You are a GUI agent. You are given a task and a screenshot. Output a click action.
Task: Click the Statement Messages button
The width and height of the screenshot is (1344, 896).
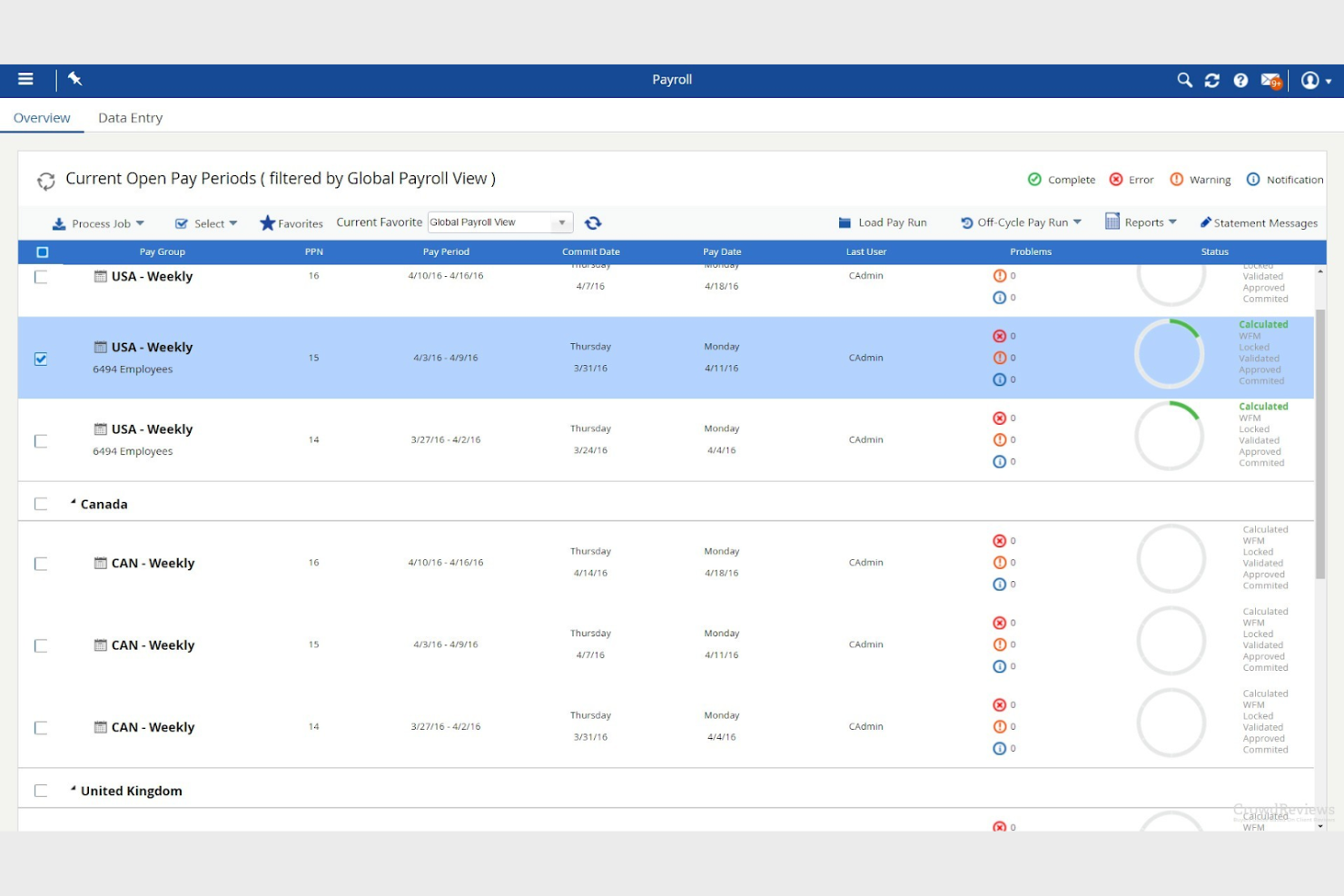click(1260, 222)
